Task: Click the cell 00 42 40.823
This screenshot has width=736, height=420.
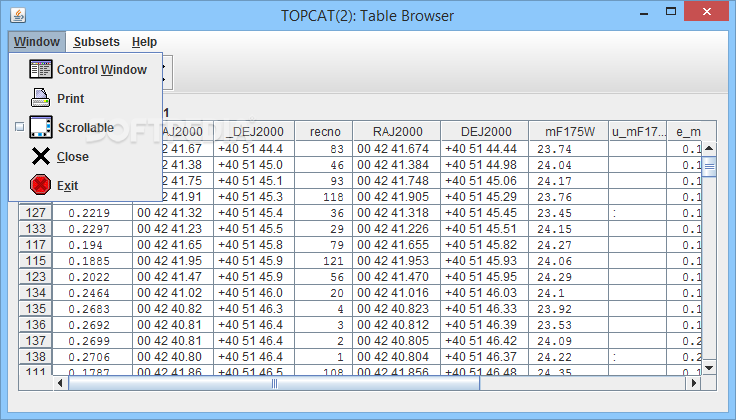Action: tap(397, 308)
